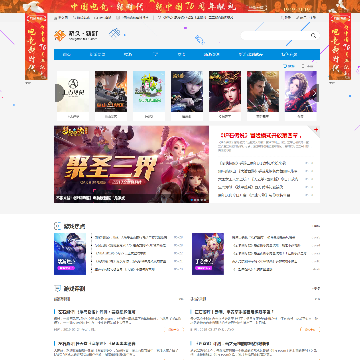Viewport: 360px width, 360px height.
Task: Open the purple fox-girl promo image
Action: 208,254
